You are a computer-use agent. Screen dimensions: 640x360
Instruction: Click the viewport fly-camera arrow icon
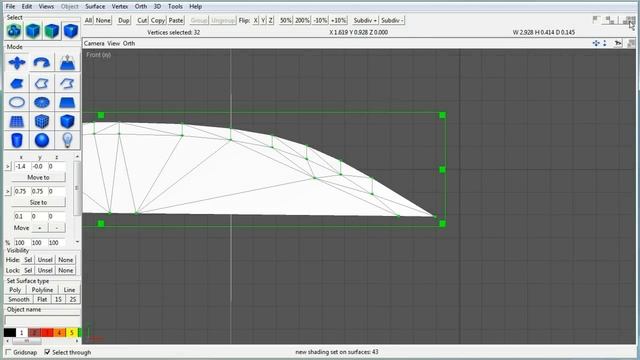click(618, 43)
